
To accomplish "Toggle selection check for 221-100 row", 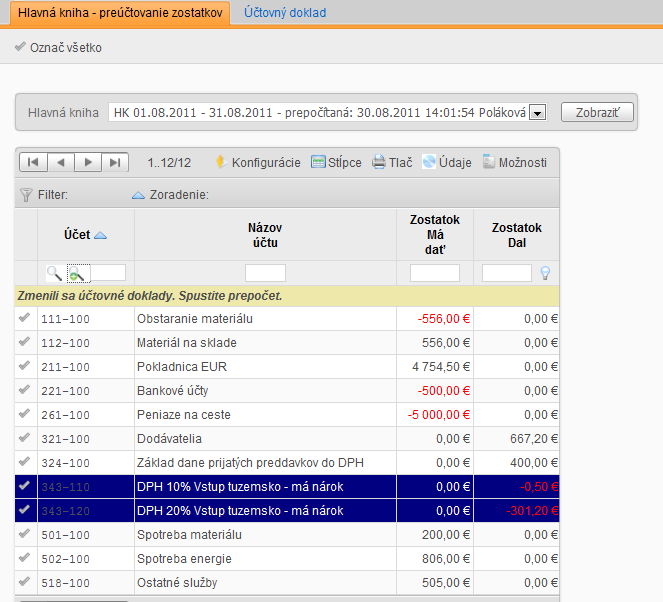I will [x=25, y=390].
